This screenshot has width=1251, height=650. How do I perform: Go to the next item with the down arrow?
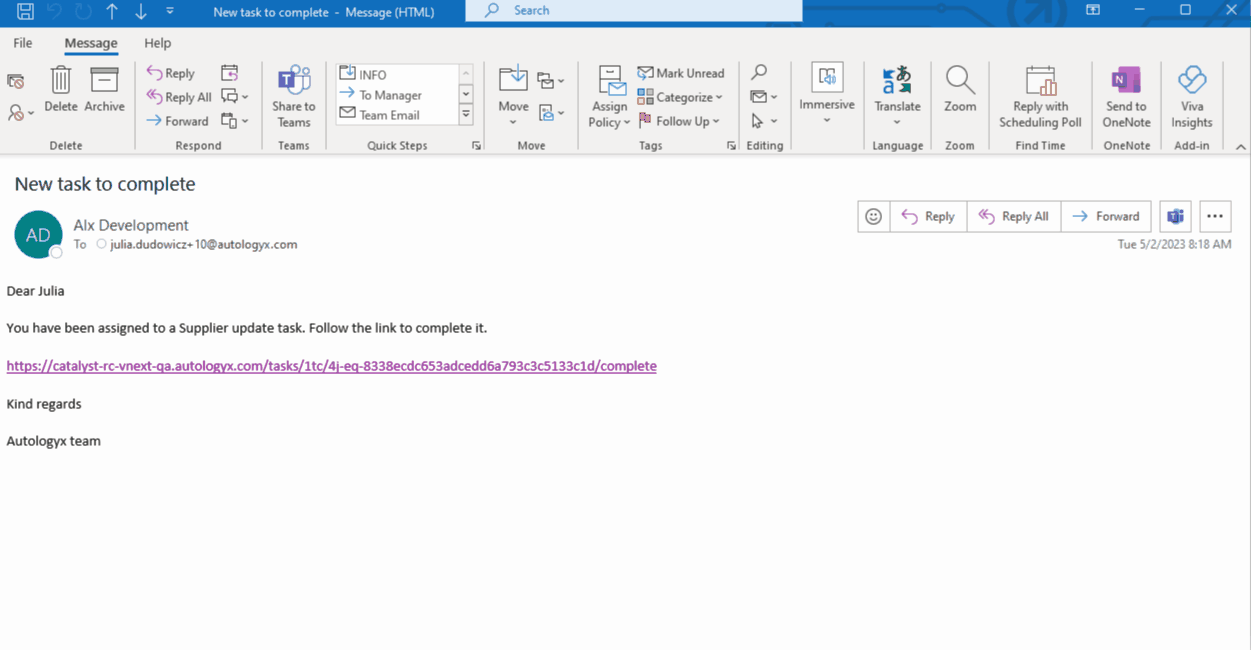pos(141,11)
